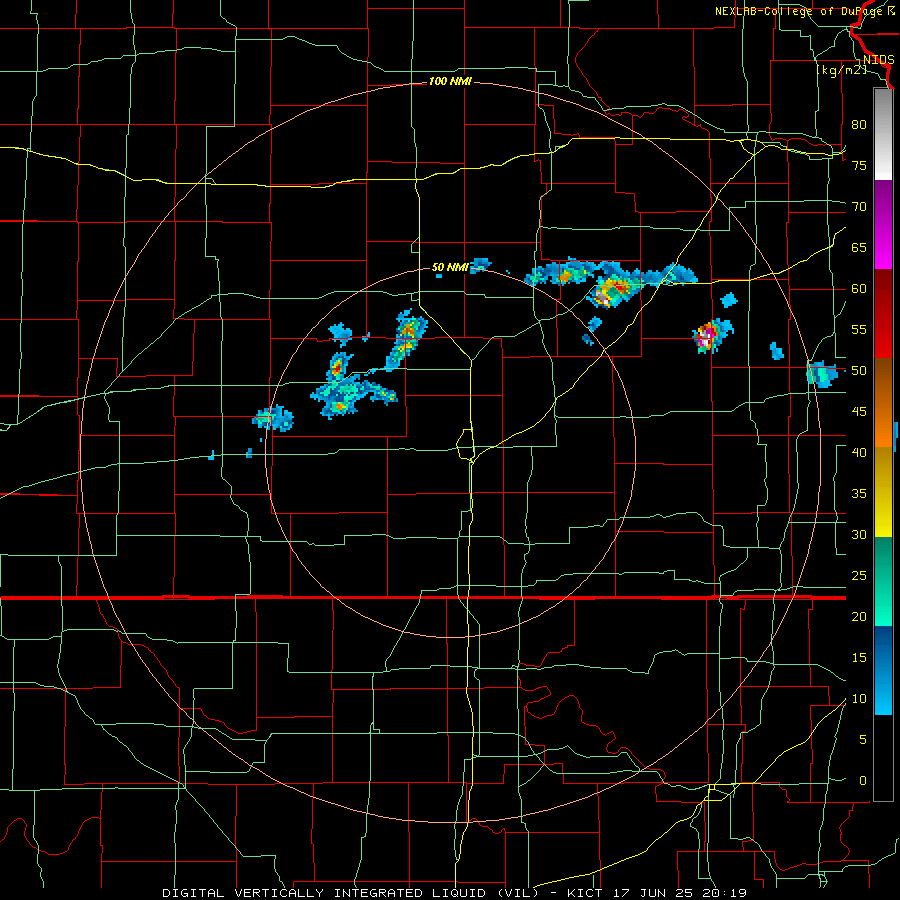Select the black legend segment between 0 and 5

pyautogui.click(x=883, y=758)
